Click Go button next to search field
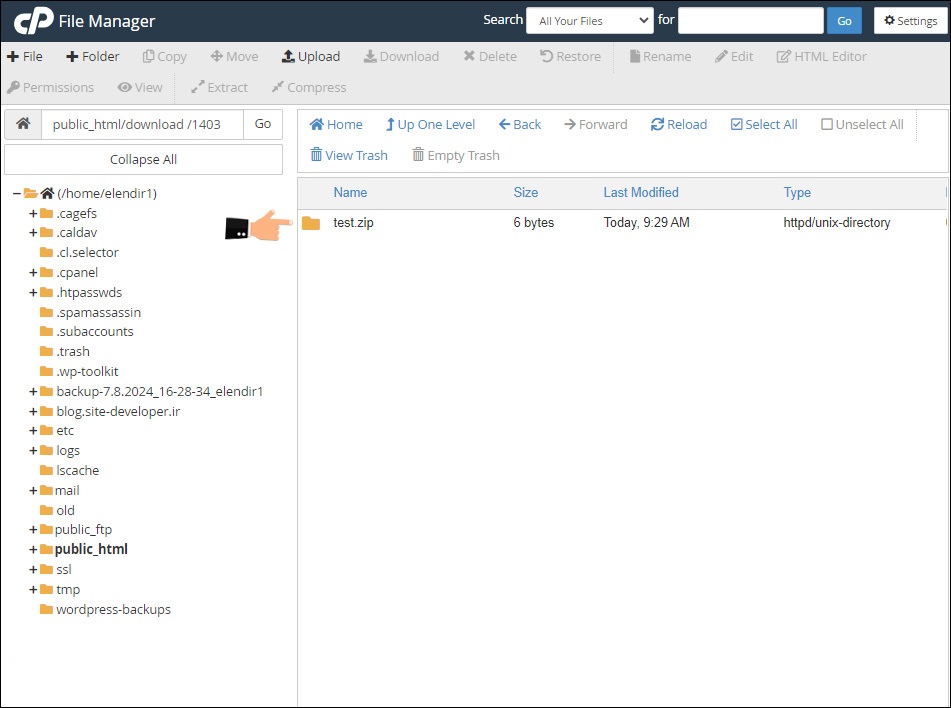The width and height of the screenshot is (951, 708). [844, 21]
